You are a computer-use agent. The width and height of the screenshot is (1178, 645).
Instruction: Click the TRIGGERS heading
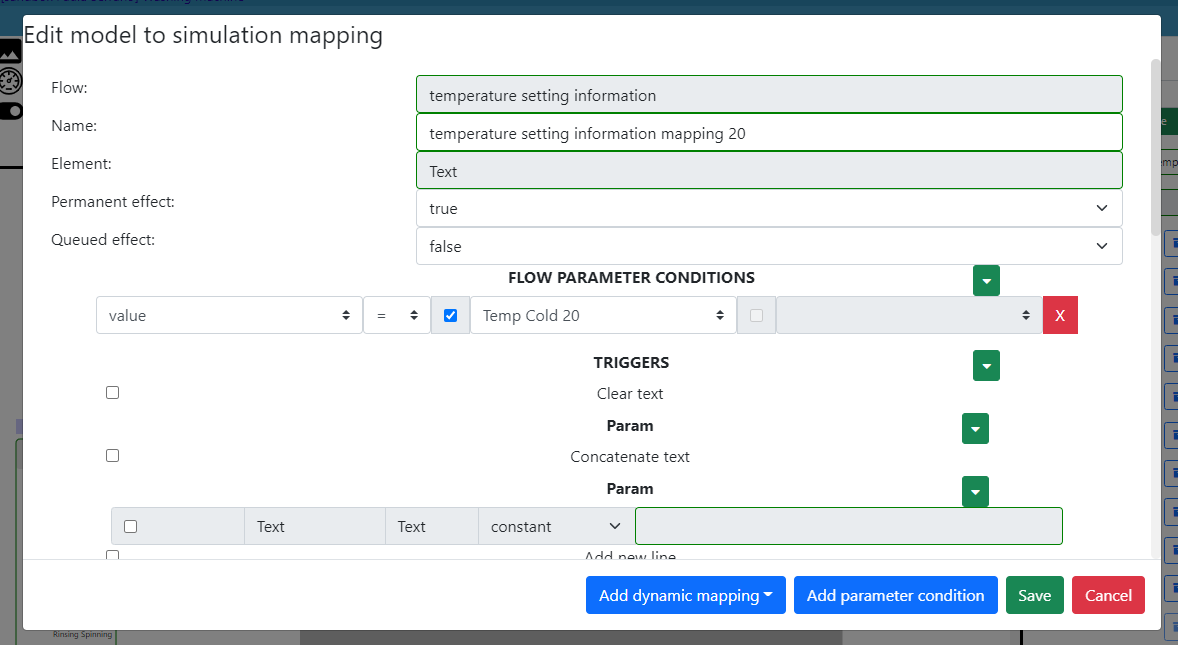[x=631, y=363]
